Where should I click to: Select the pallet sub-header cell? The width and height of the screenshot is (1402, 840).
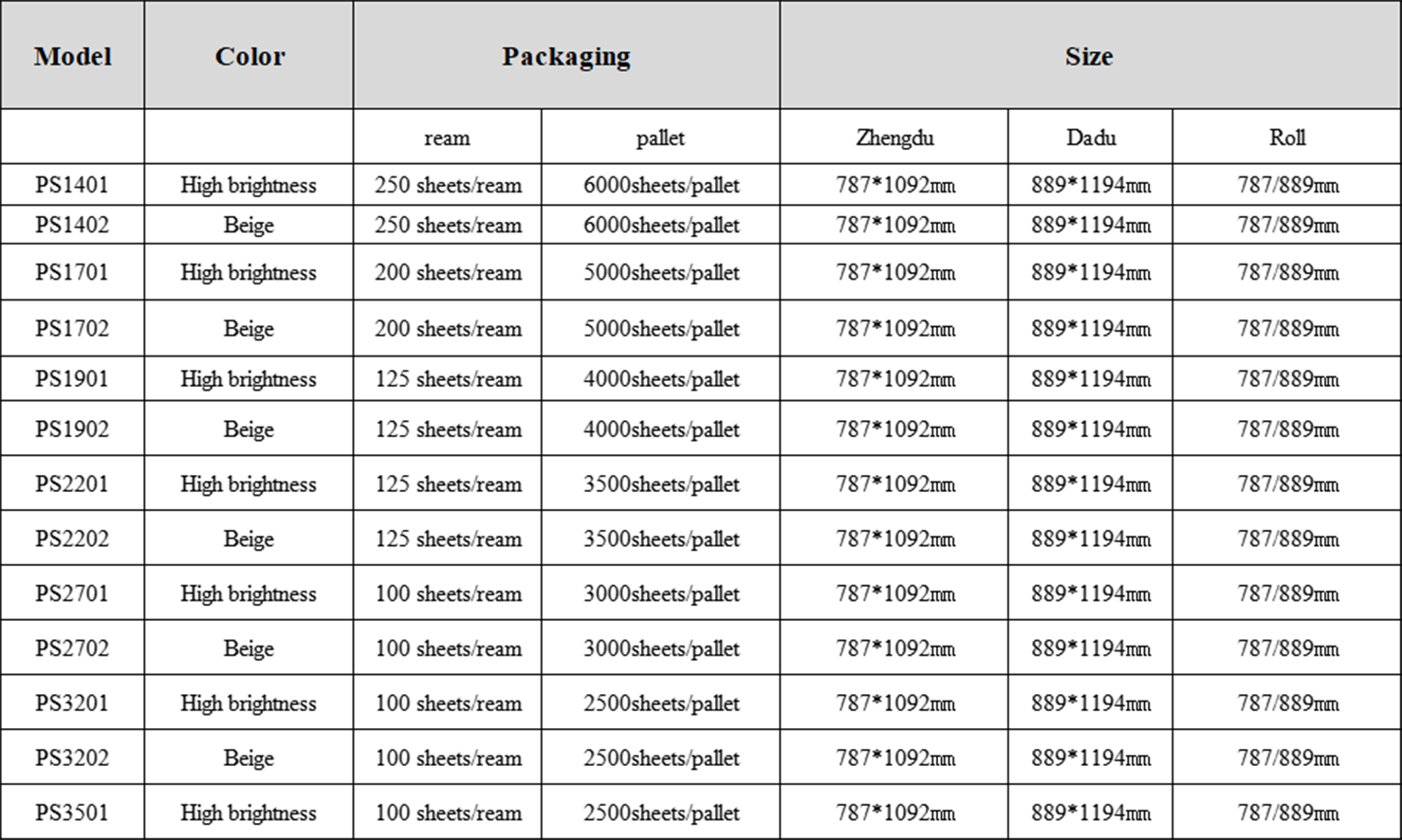point(660,137)
